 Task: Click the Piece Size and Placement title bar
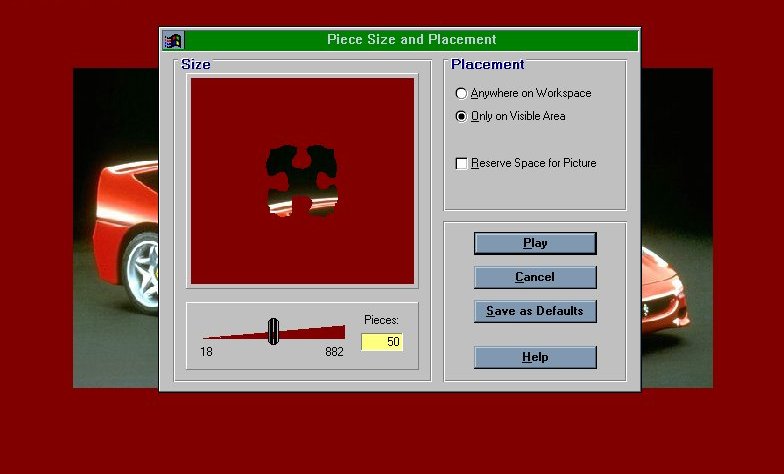pos(411,40)
